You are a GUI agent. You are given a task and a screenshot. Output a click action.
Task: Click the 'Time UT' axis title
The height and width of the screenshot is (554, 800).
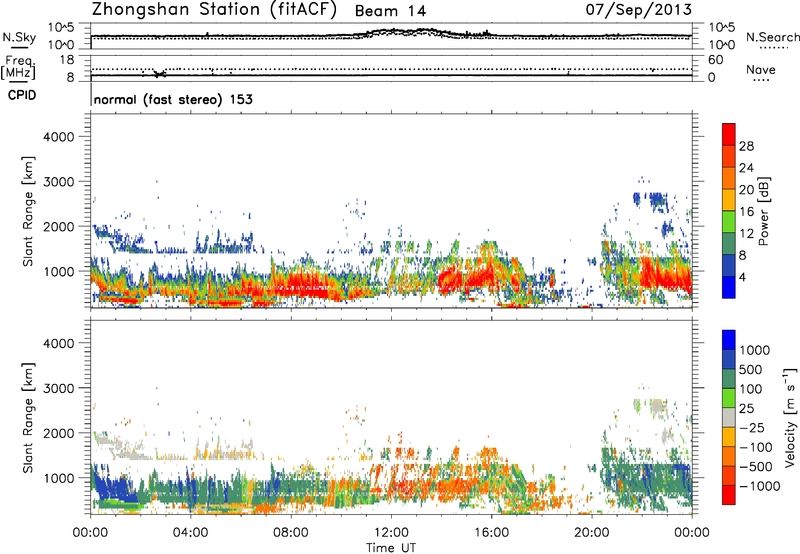click(391, 548)
